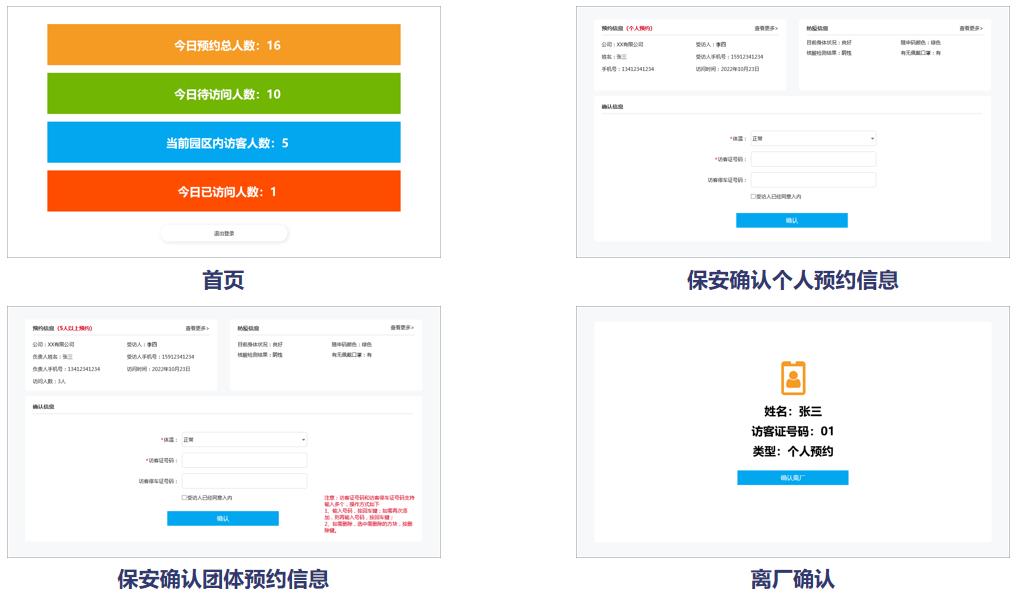Open 体温 dropdown in group reservation form
The image size is (1018, 599).
pos(244,440)
